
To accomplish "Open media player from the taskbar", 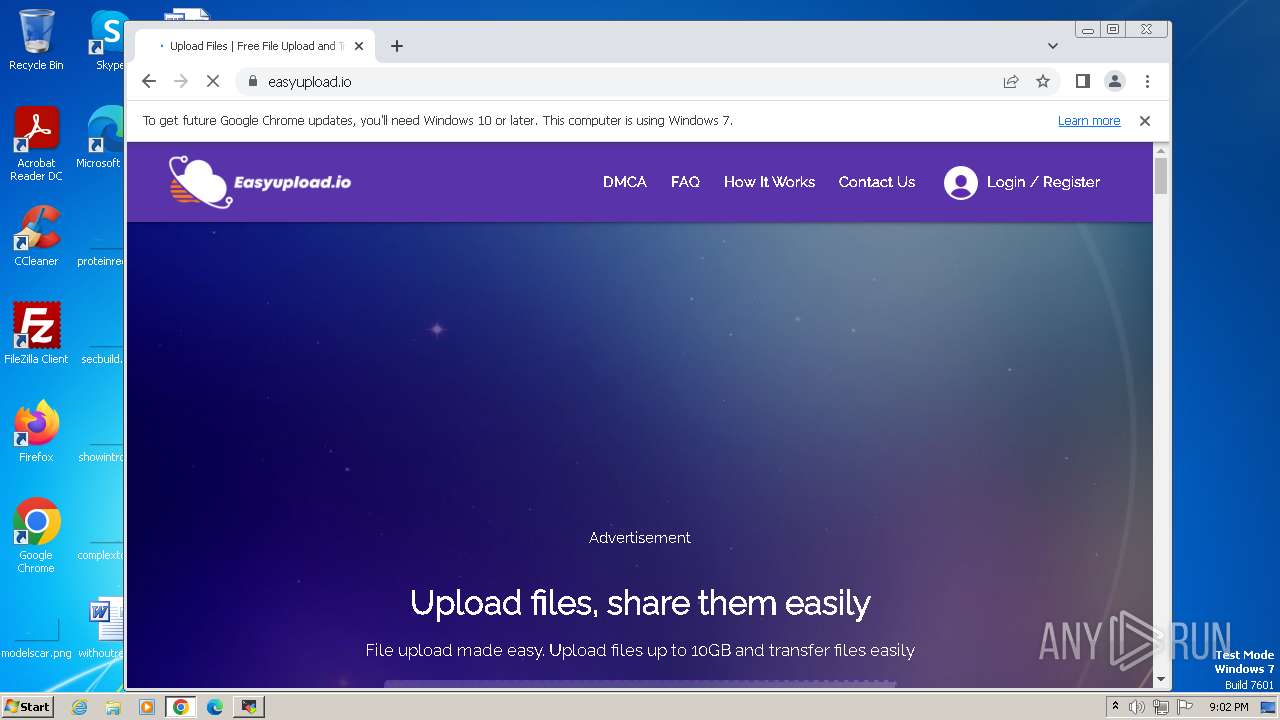I will point(147,707).
